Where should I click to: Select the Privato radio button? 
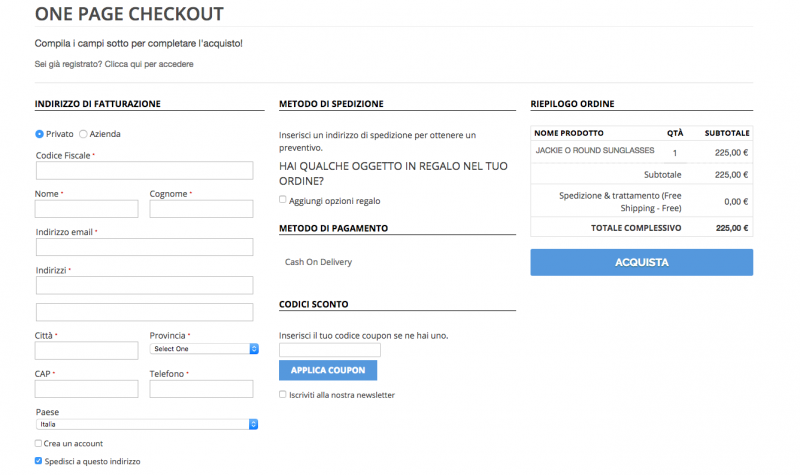coord(39,134)
